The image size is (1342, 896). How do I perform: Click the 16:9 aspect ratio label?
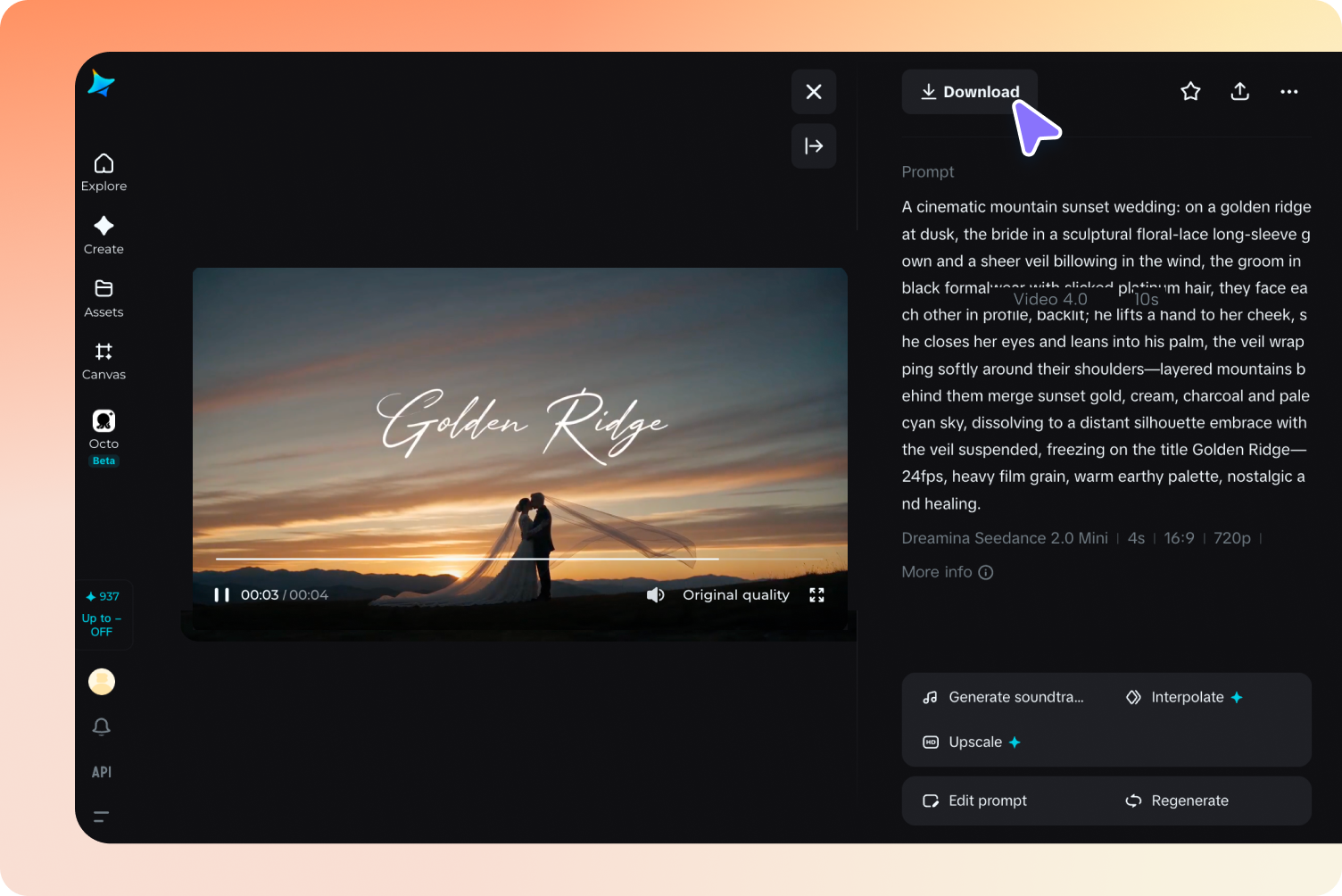(1179, 538)
